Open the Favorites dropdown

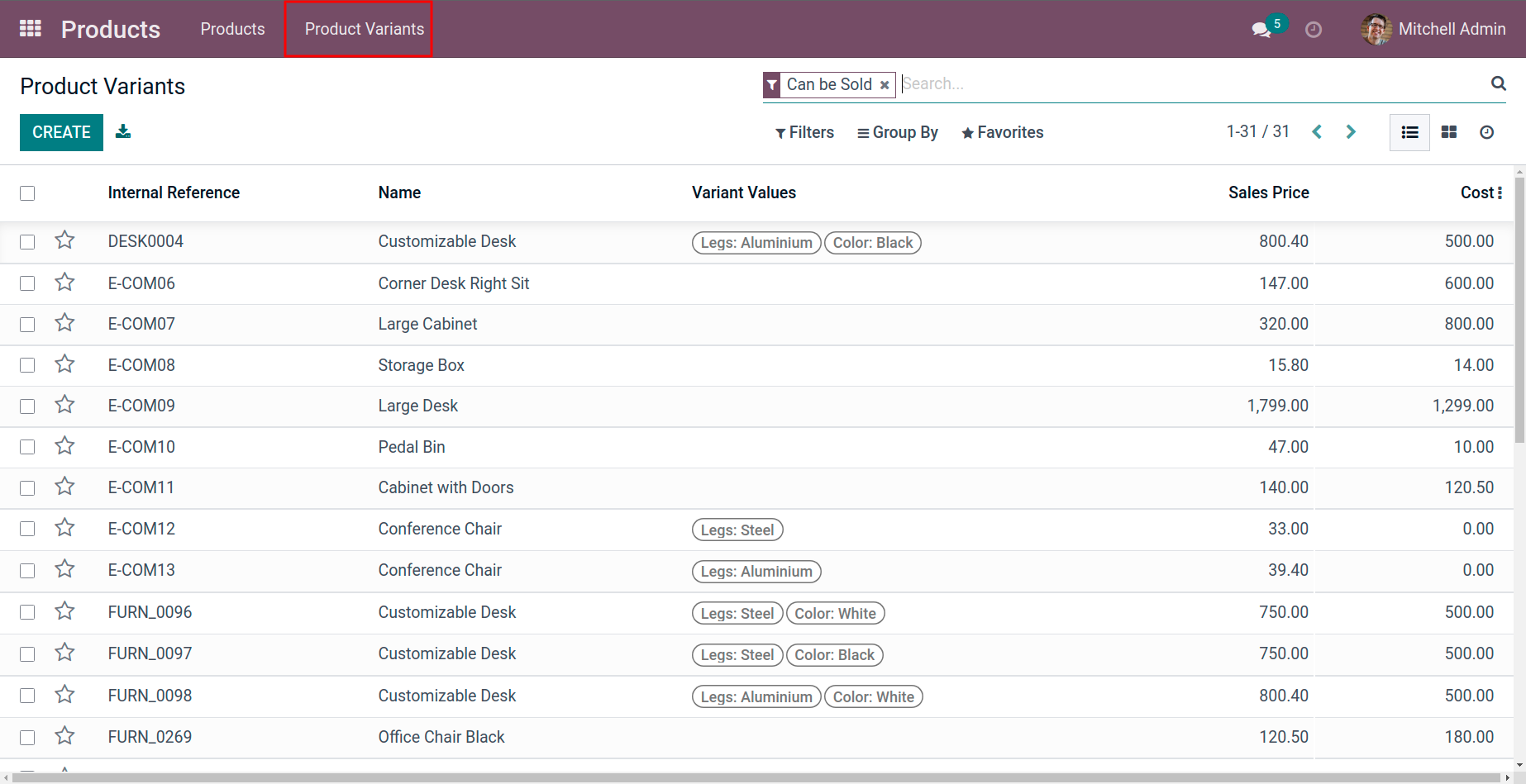click(x=1003, y=132)
